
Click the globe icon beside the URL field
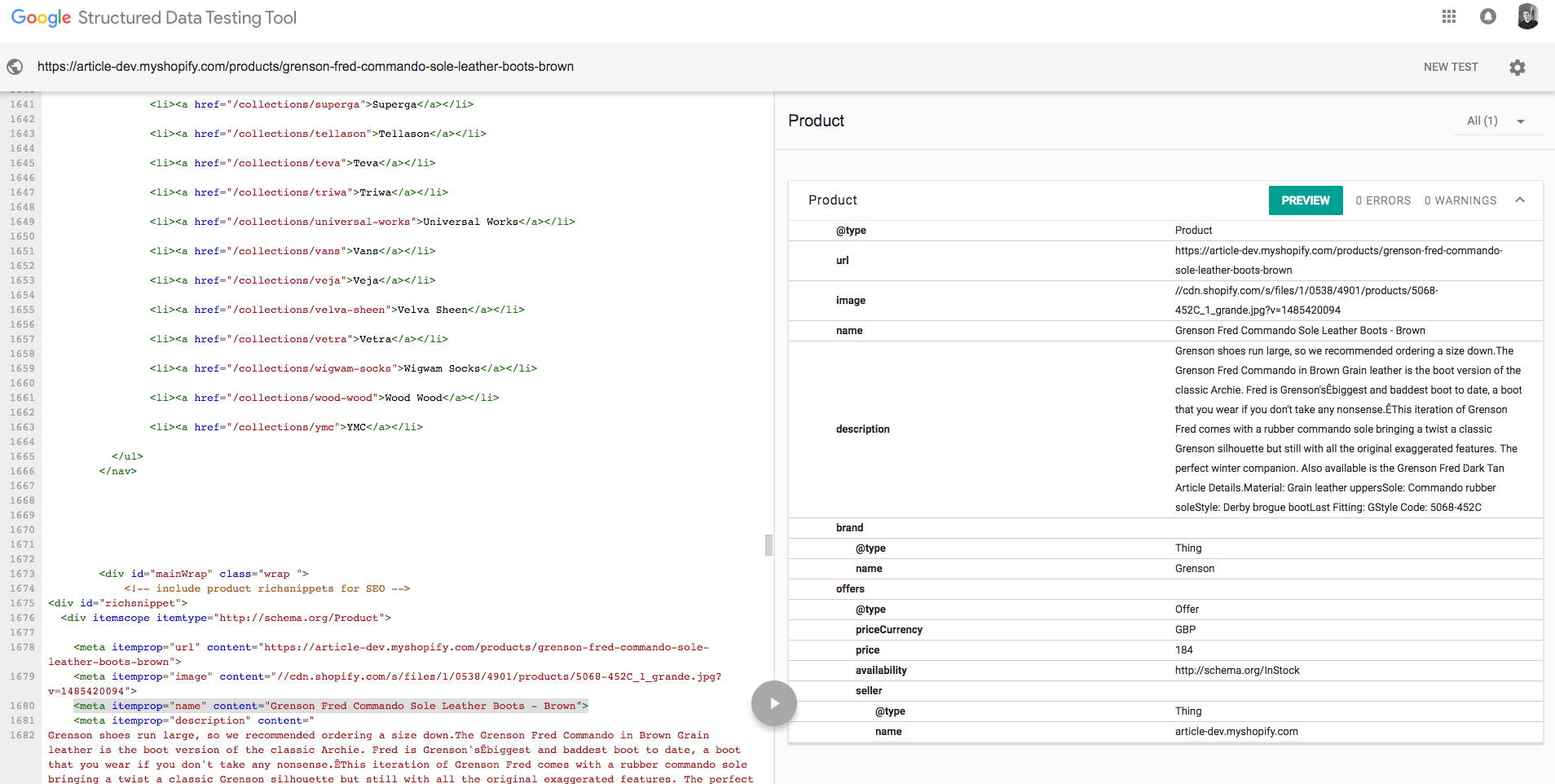[x=15, y=66]
